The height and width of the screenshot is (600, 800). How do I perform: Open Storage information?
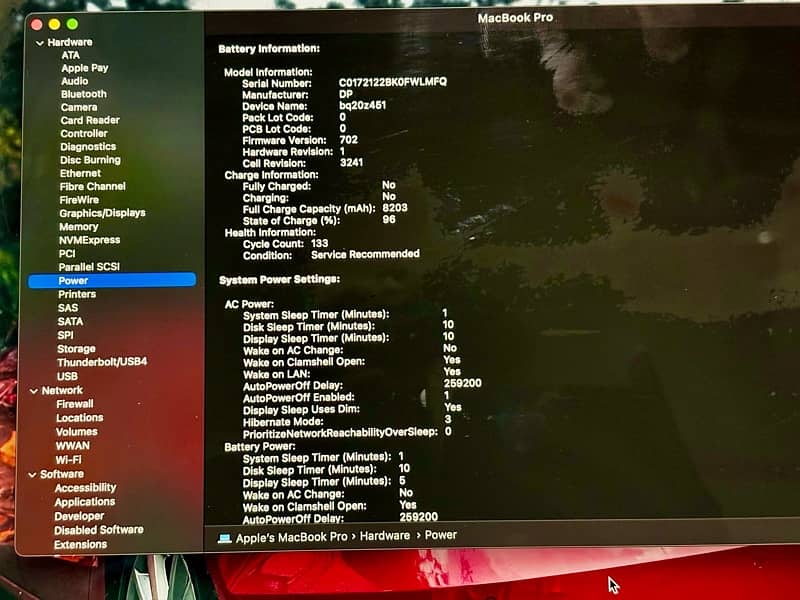pos(77,349)
